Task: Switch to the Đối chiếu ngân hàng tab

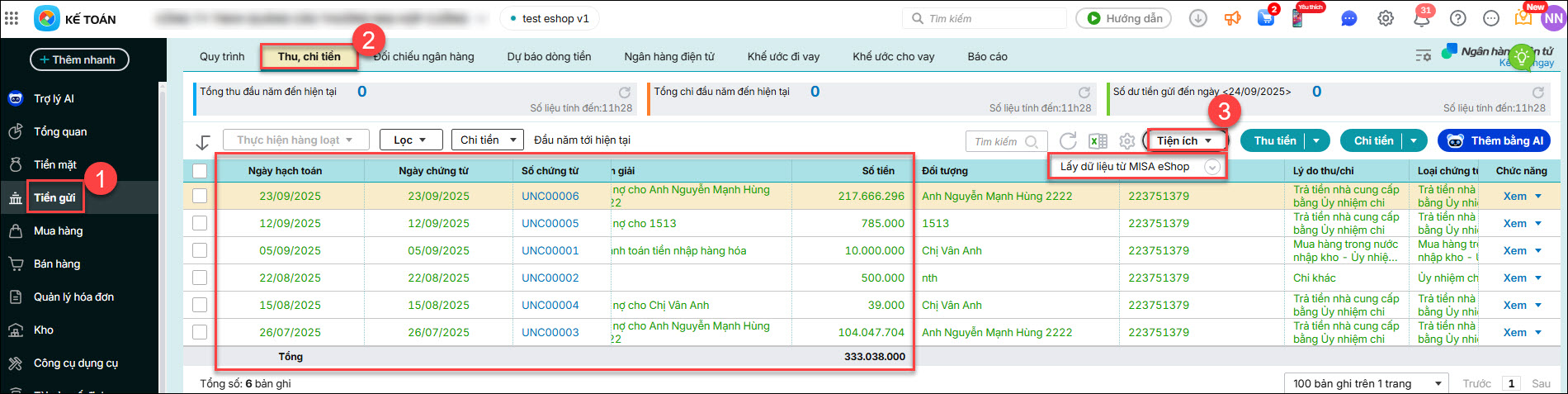Action: tap(424, 57)
